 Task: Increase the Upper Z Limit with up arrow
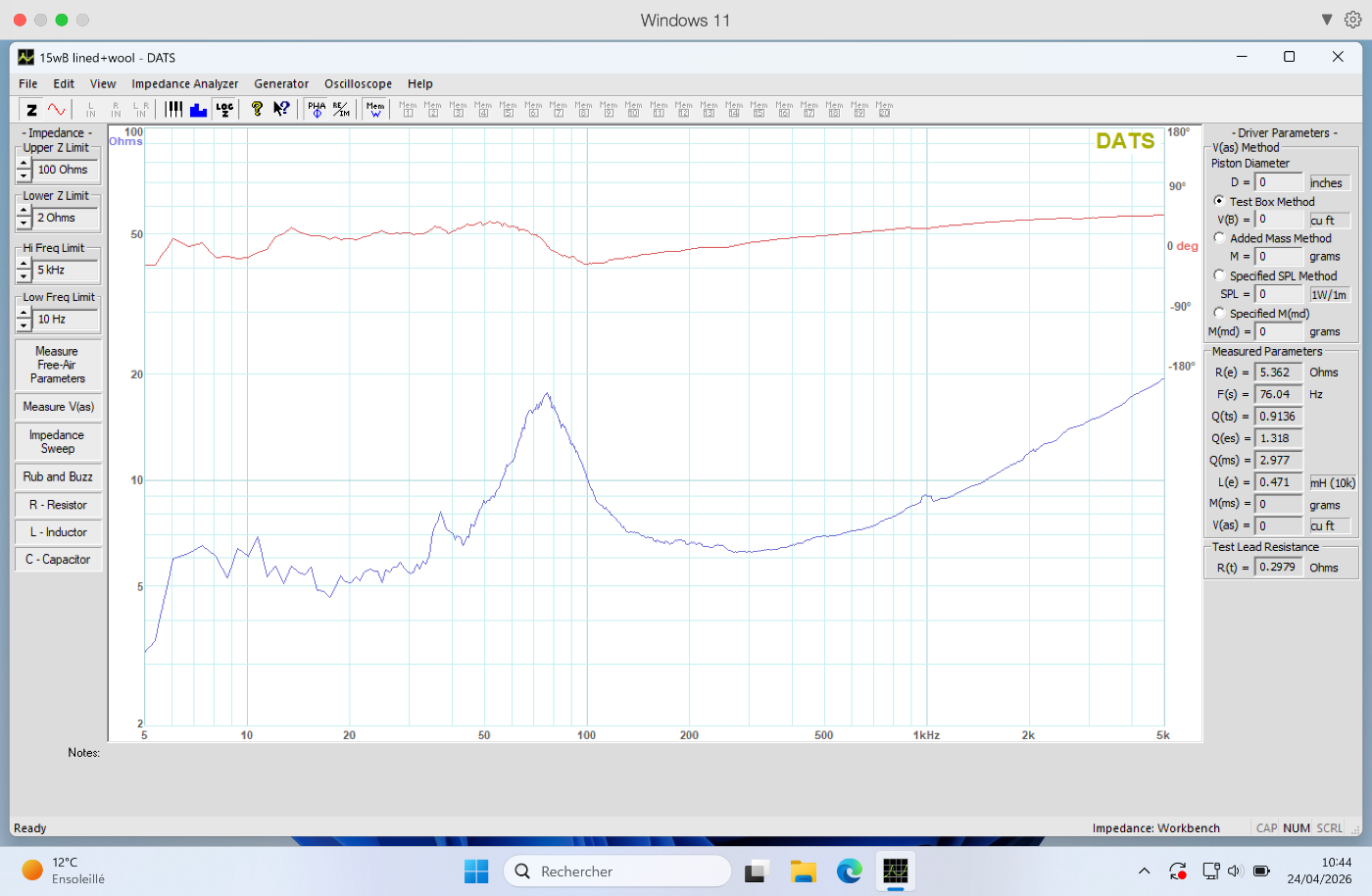point(24,165)
